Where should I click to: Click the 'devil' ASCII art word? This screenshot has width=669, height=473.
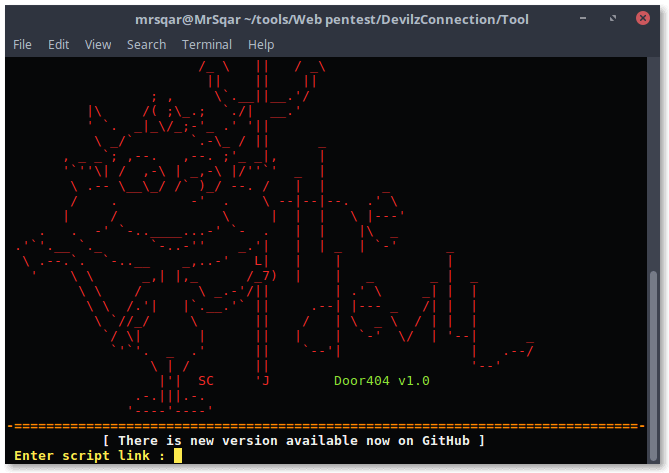[415, 309]
